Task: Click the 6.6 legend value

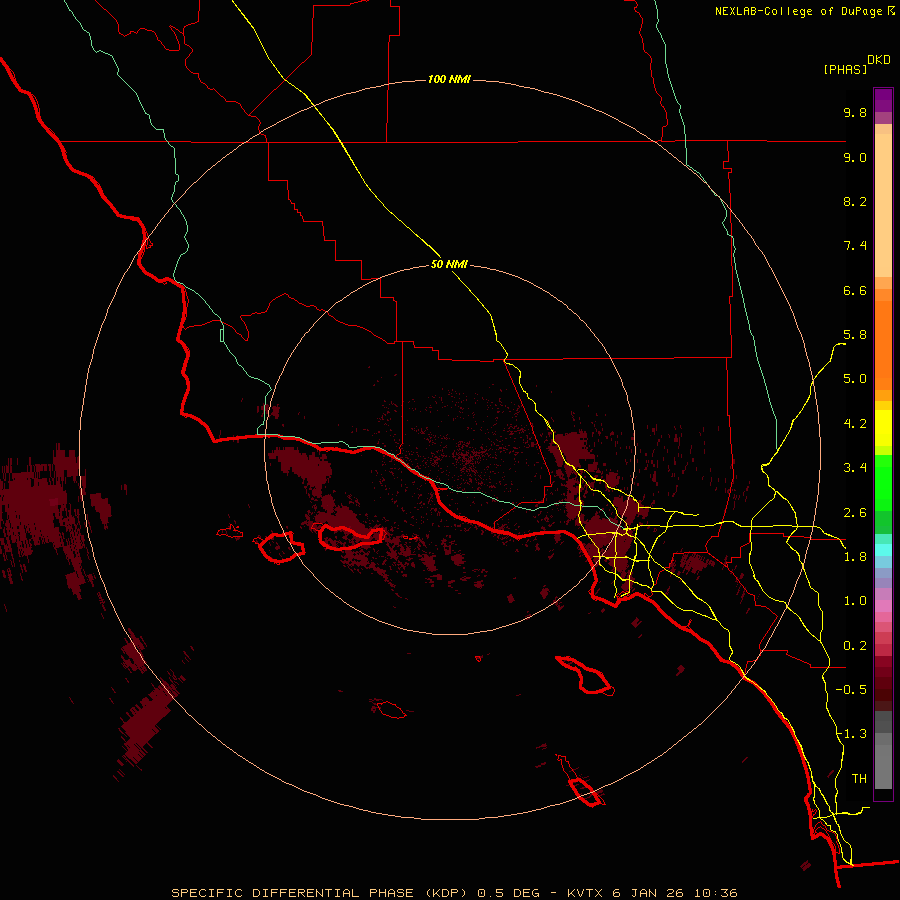Action: coord(855,290)
